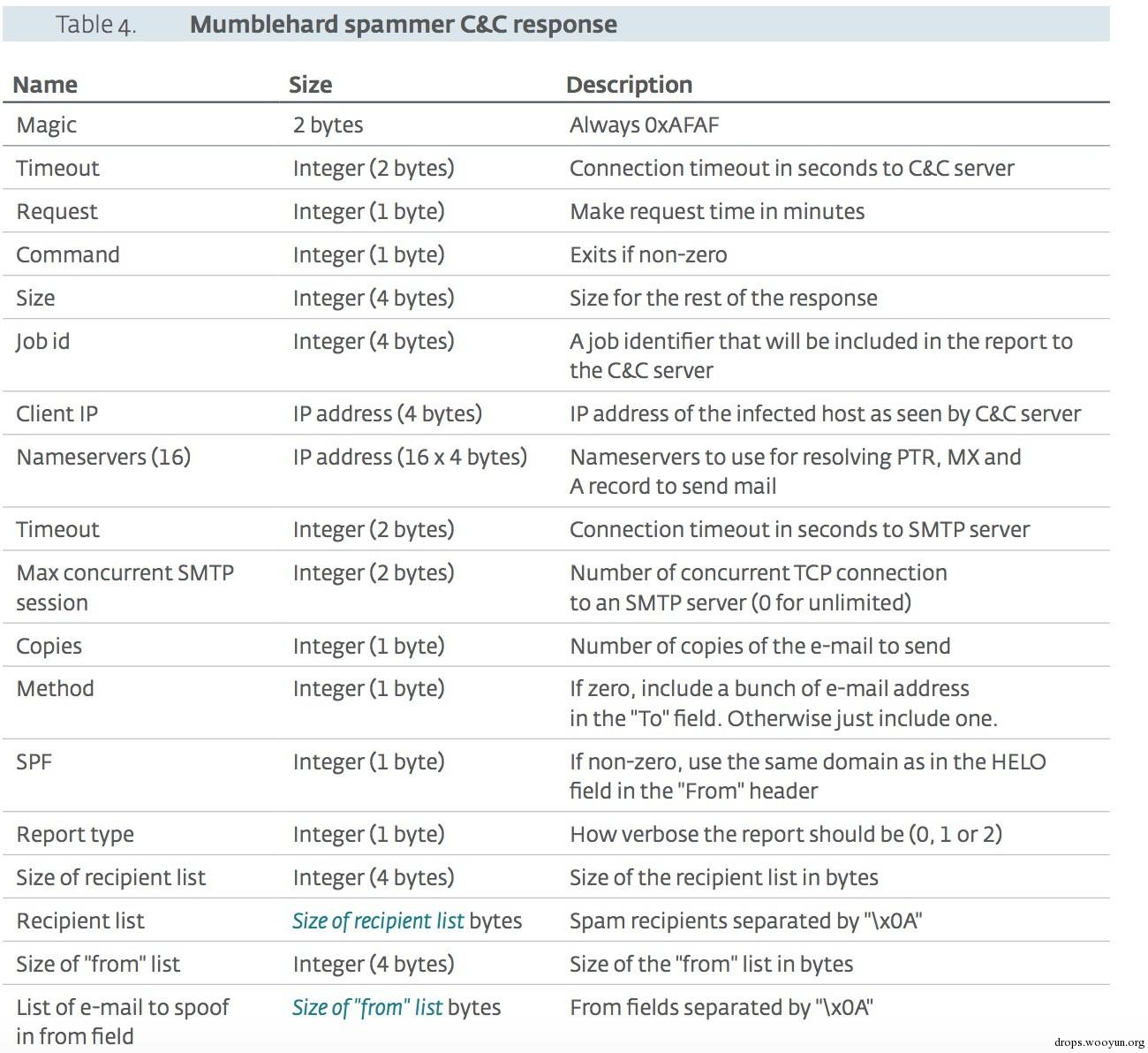Click the 'Description' column header
1148x1053 pixels.
(629, 85)
